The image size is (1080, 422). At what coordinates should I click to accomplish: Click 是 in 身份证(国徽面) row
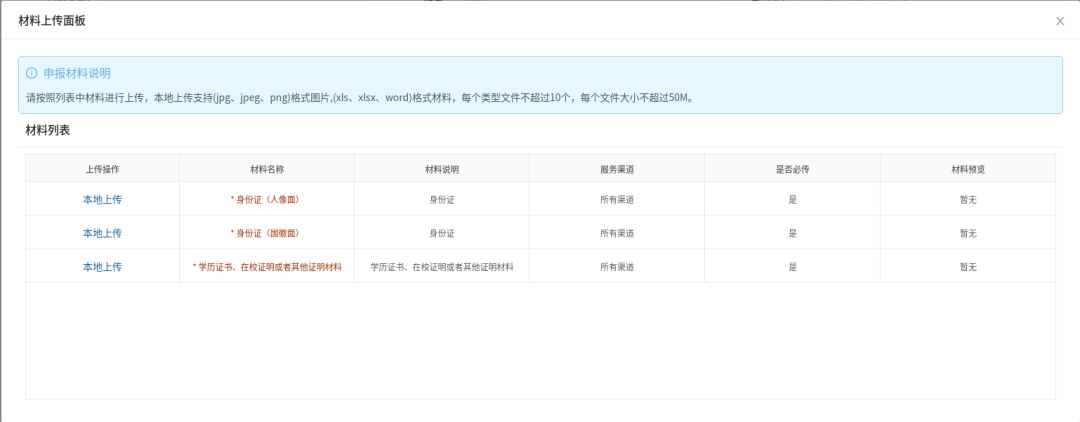tap(792, 233)
